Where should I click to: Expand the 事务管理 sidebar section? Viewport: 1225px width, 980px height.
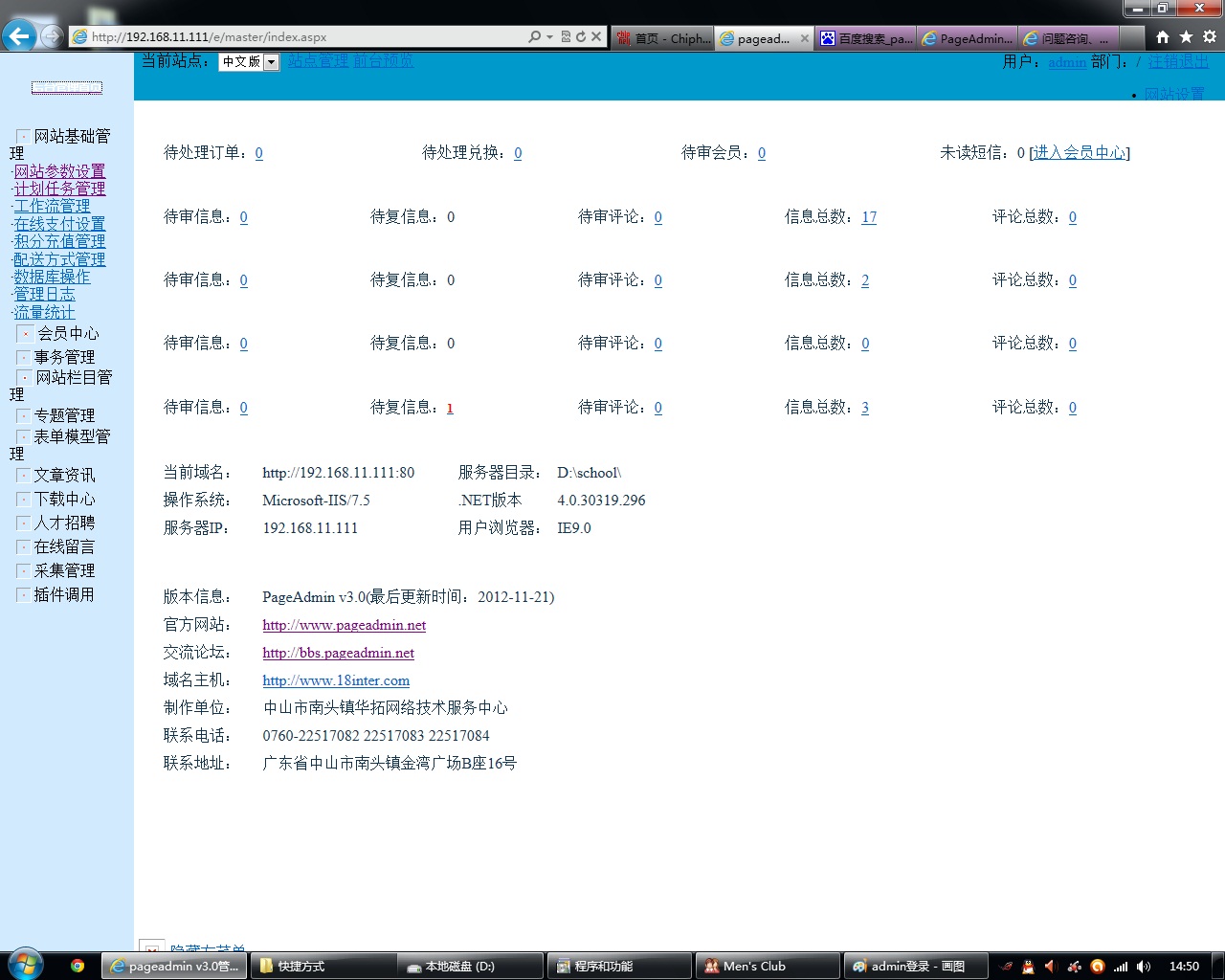24,357
